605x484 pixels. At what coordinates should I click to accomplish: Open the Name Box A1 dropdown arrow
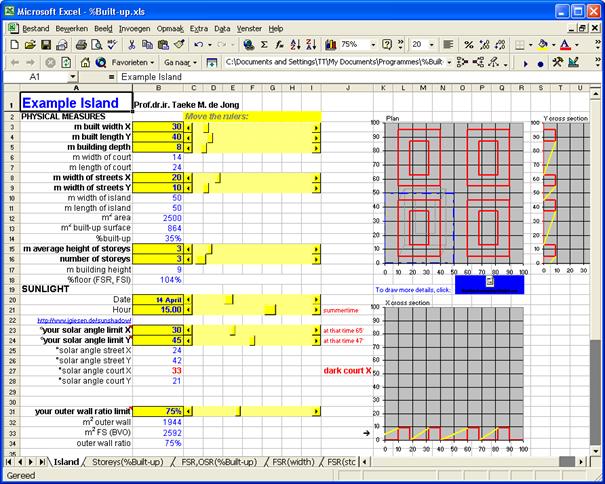pos(73,77)
